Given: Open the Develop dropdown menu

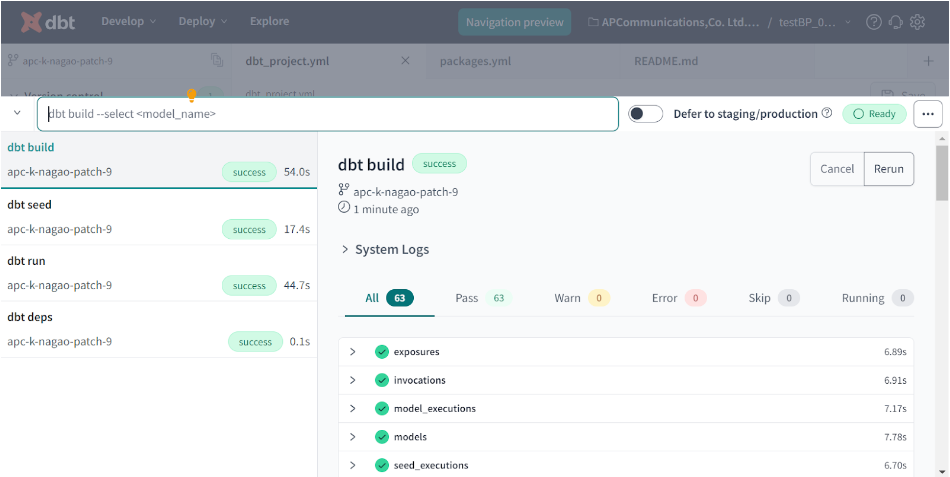Looking at the screenshot, I should (x=128, y=21).
